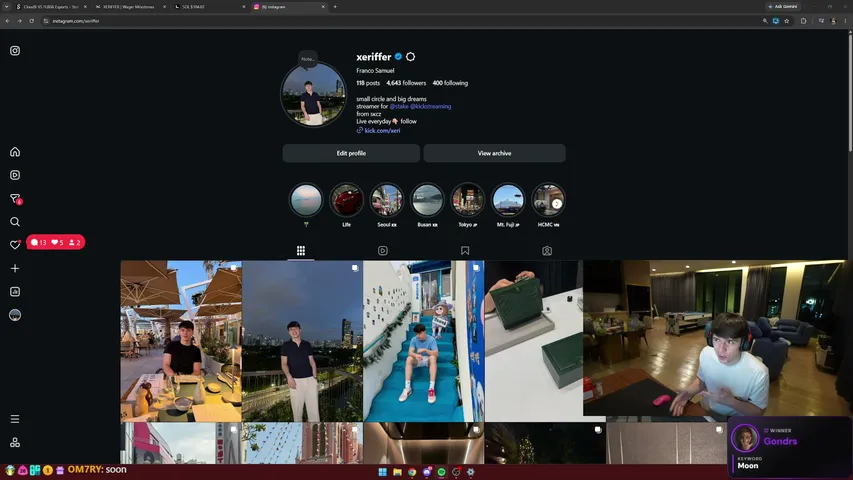Click the xeriffer profile picture
This screenshot has width=853, height=480.
coord(313,95)
